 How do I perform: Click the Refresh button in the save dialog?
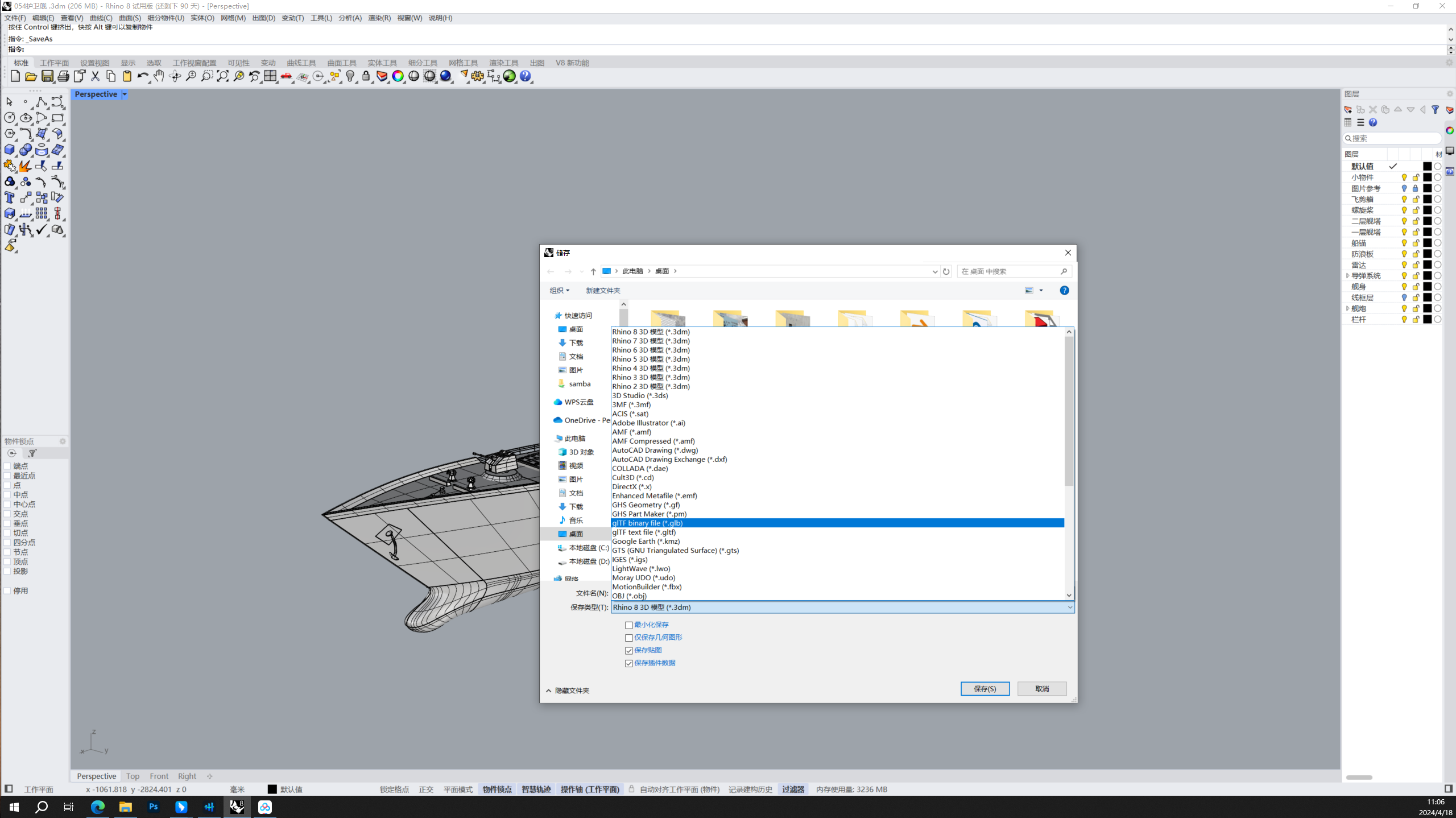pyautogui.click(x=946, y=271)
